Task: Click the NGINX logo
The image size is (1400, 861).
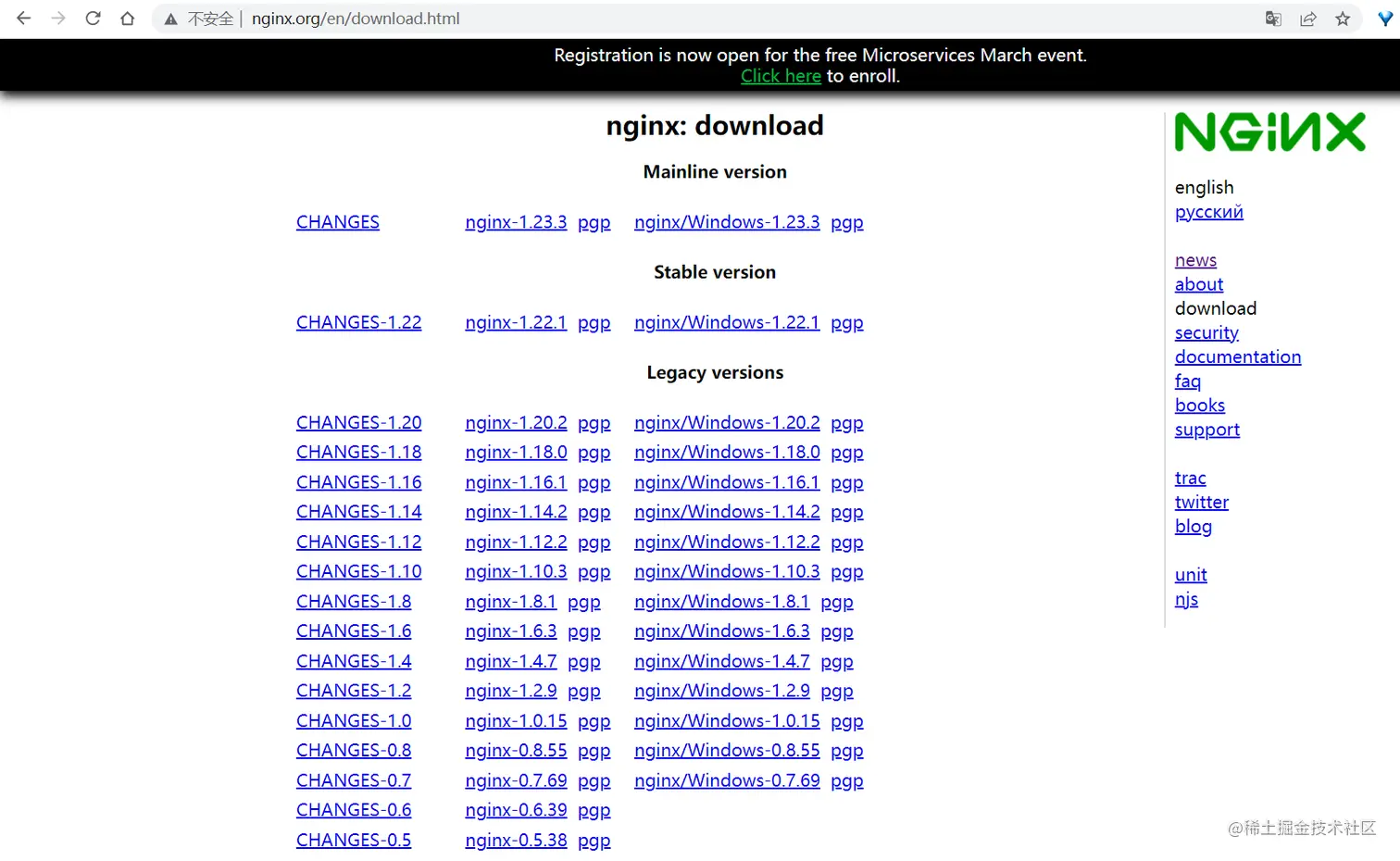Action: 1269,132
